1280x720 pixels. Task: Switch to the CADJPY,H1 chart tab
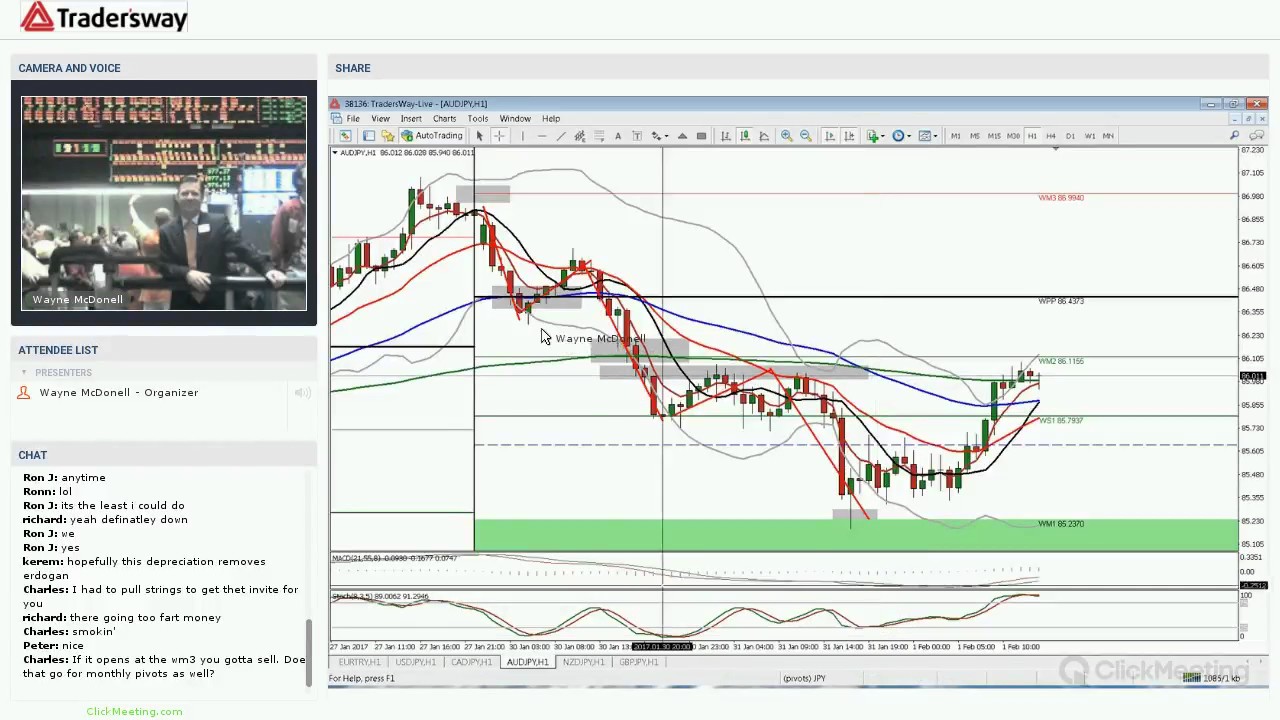click(471, 662)
